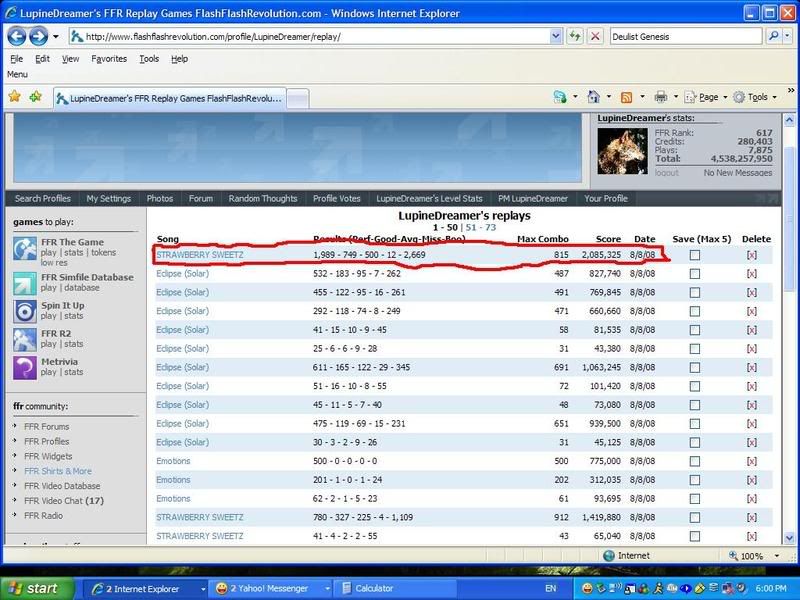
Task: Click the Print toolbar icon
Action: coord(660,97)
